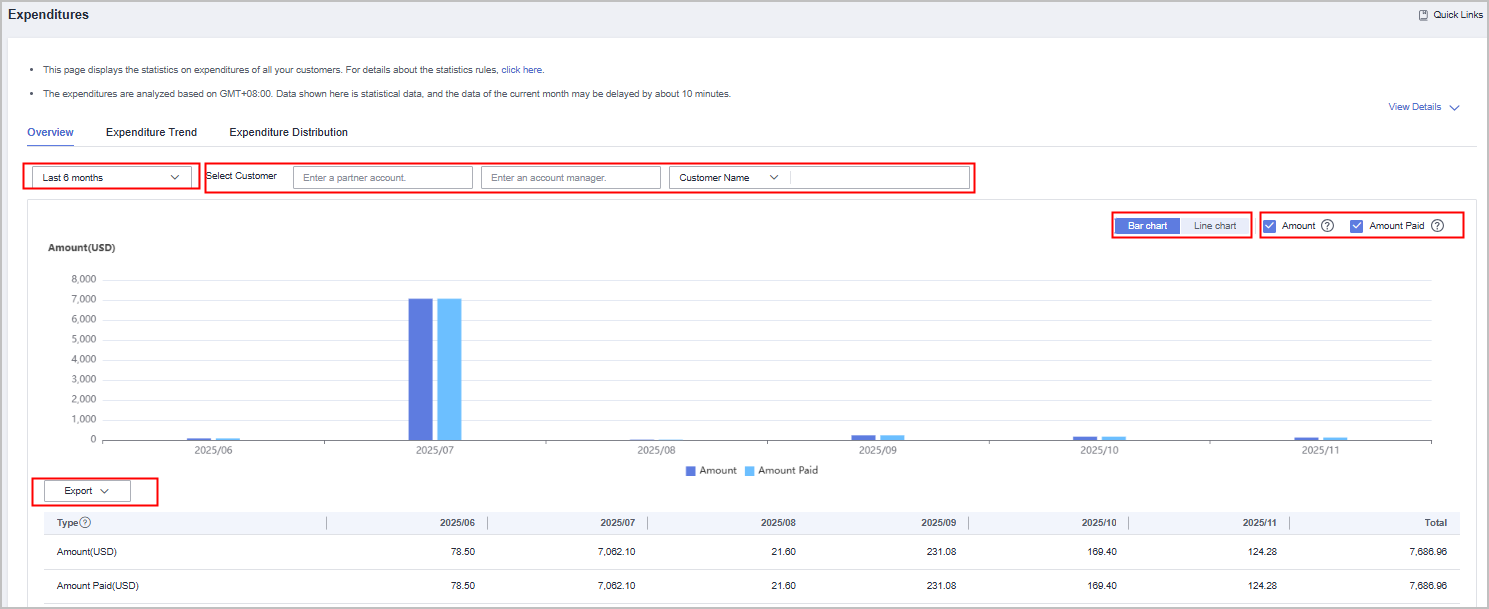The height and width of the screenshot is (609, 1489).
Task: Expand the Export dropdown button
Action: pos(86,491)
